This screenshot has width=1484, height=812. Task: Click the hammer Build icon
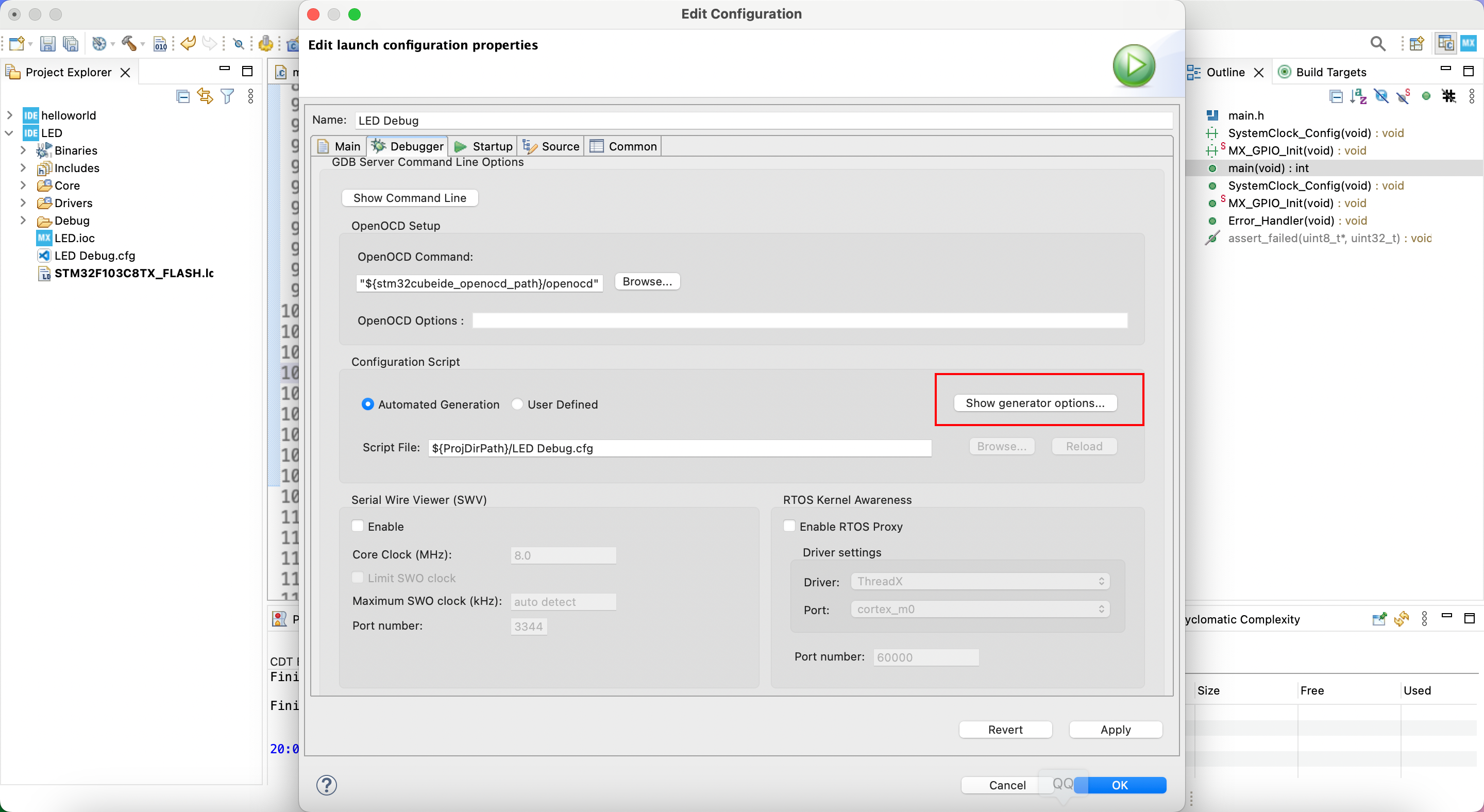[128, 43]
